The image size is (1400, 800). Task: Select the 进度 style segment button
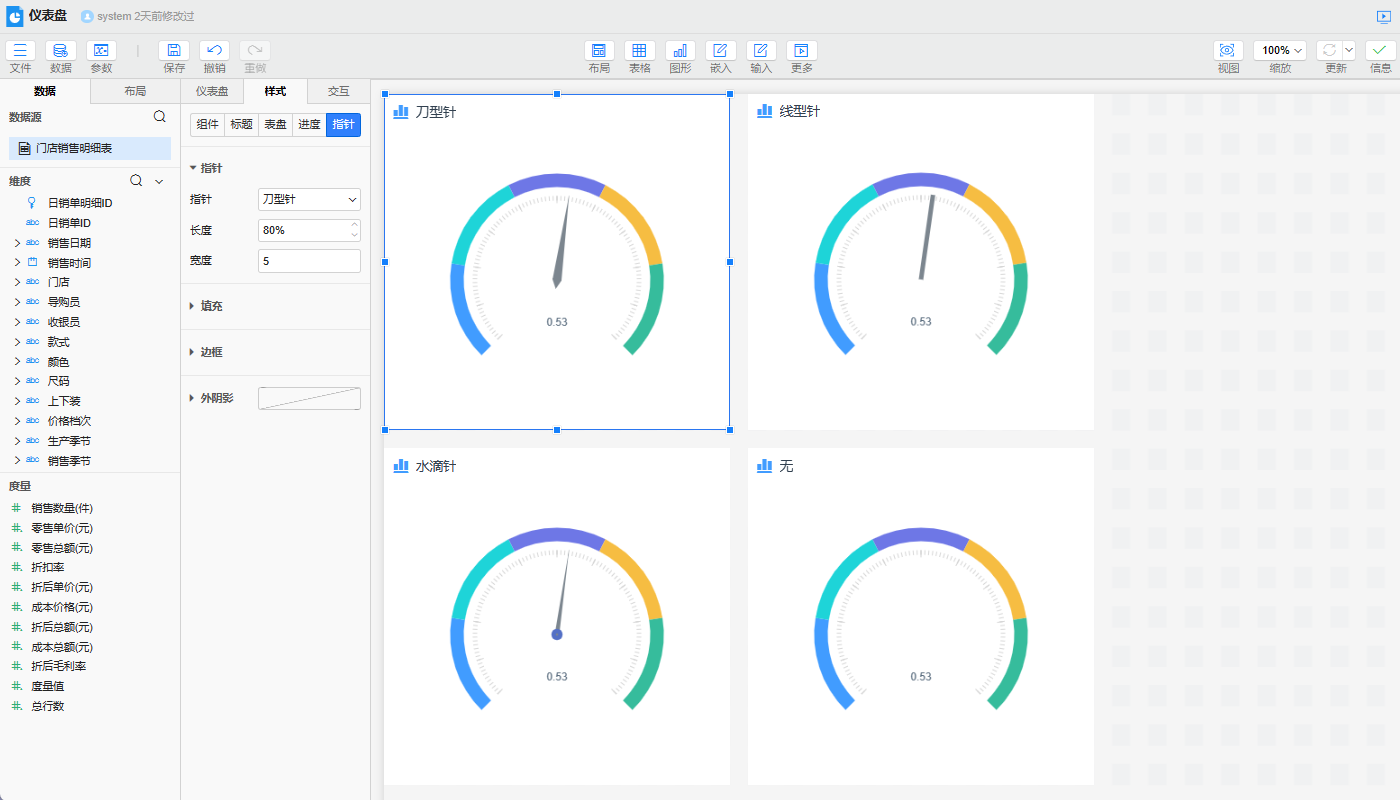point(309,125)
